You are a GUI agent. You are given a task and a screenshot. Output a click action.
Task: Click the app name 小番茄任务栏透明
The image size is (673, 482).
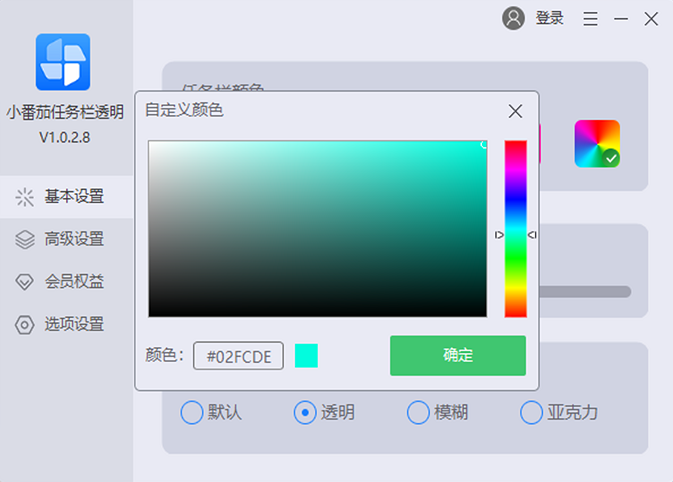tap(65, 112)
